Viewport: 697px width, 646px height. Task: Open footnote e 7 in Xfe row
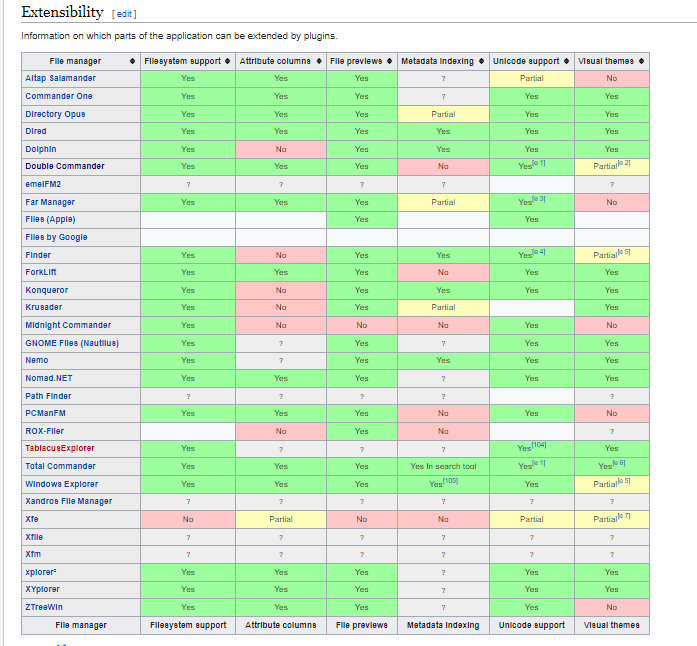[624, 516]
